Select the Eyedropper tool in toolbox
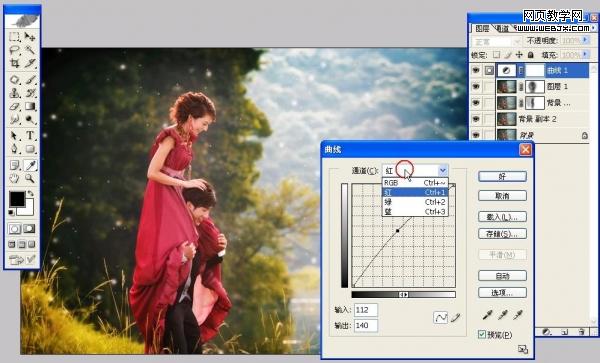 [x=30, y=165]
